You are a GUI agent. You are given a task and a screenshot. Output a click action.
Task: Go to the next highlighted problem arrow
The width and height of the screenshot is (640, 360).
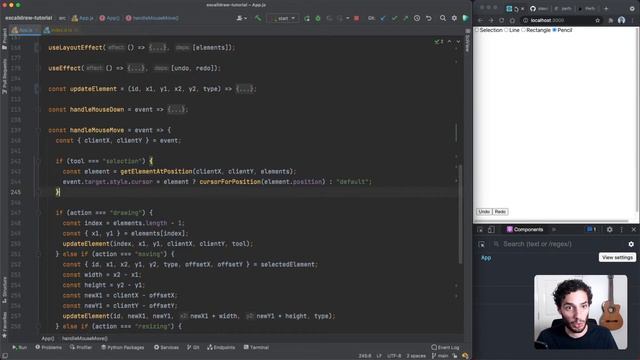[x=458, y=42]
